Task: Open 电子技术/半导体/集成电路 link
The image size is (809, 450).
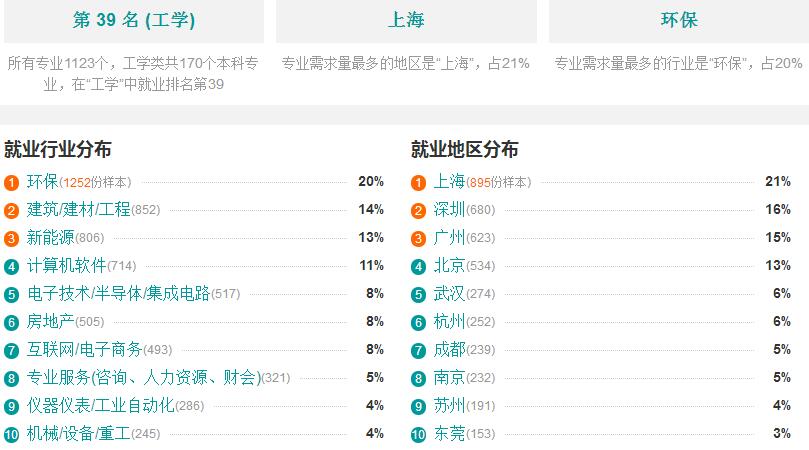Action: click(x=119, y=294)
